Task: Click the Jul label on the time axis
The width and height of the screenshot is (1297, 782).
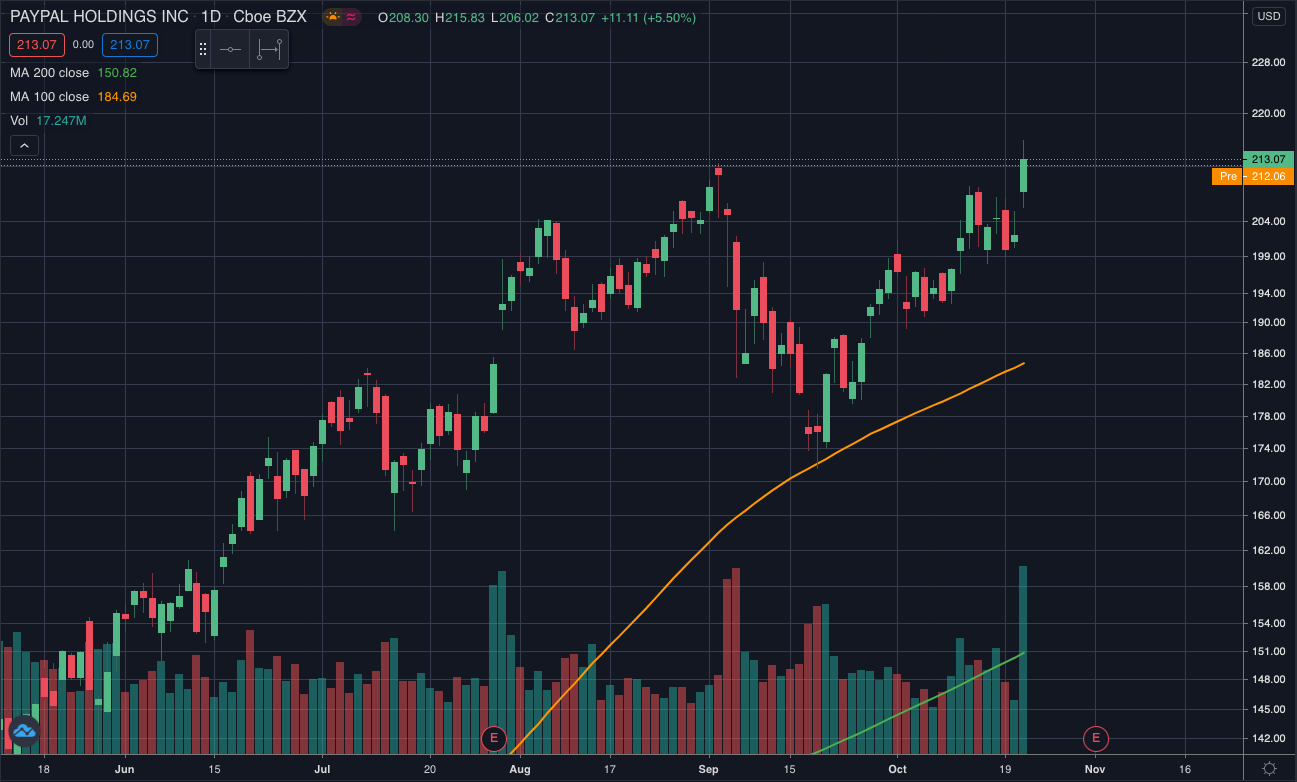Action: tap(322, 769)
